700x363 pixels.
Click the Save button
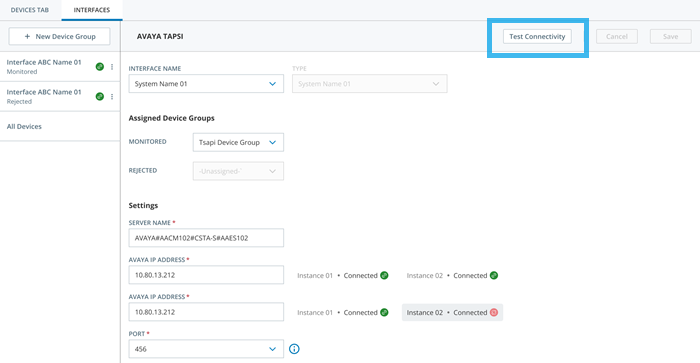click(x=671, y=37)
